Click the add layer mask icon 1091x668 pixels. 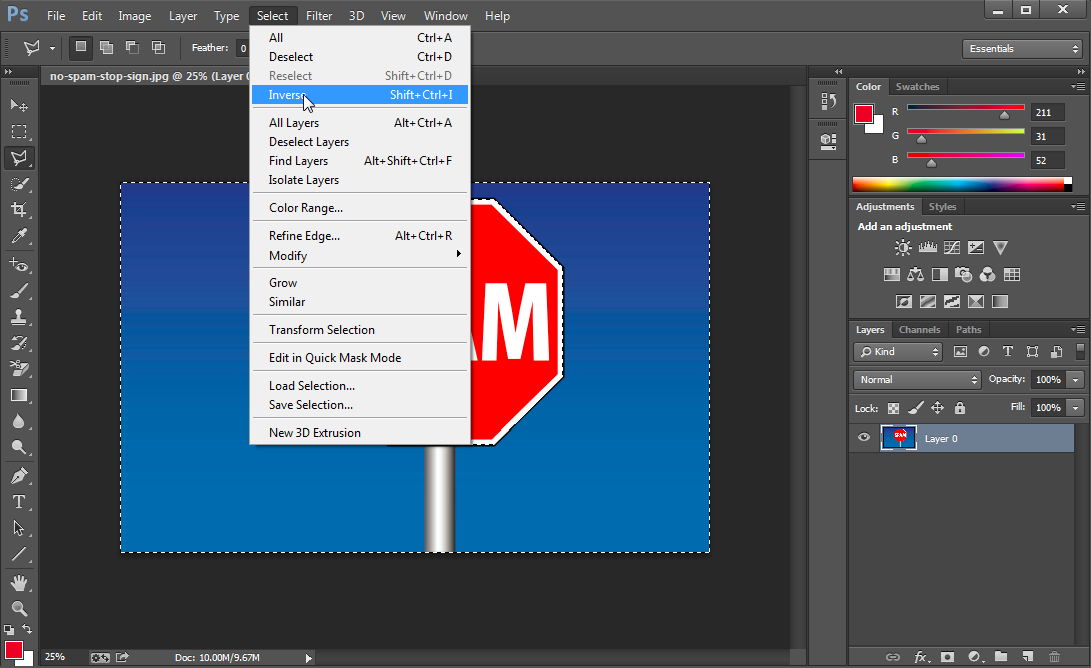(946, 657)
